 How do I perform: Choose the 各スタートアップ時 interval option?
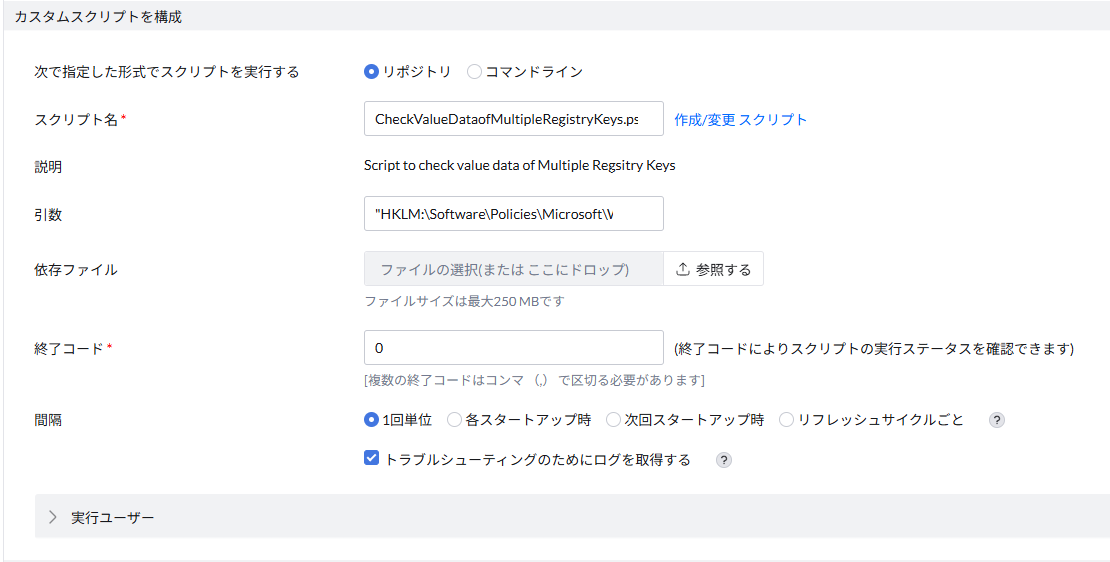pos(454,420)
